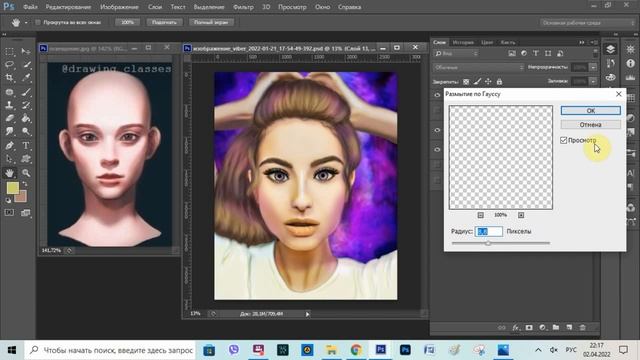Open the layer style fx menu
The height and width of the screenshot is (360, 640).
coord(516,327)
